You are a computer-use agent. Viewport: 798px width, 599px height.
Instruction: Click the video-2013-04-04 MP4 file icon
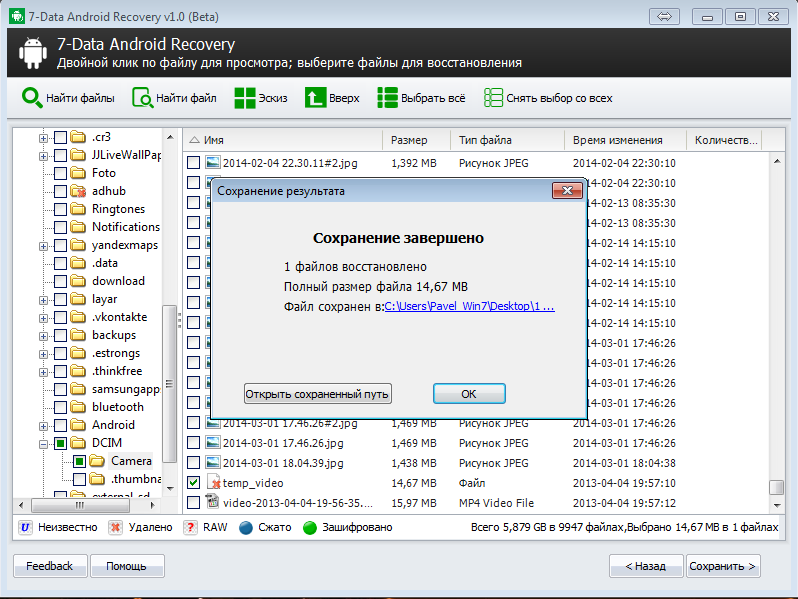[x=212, y=502]
